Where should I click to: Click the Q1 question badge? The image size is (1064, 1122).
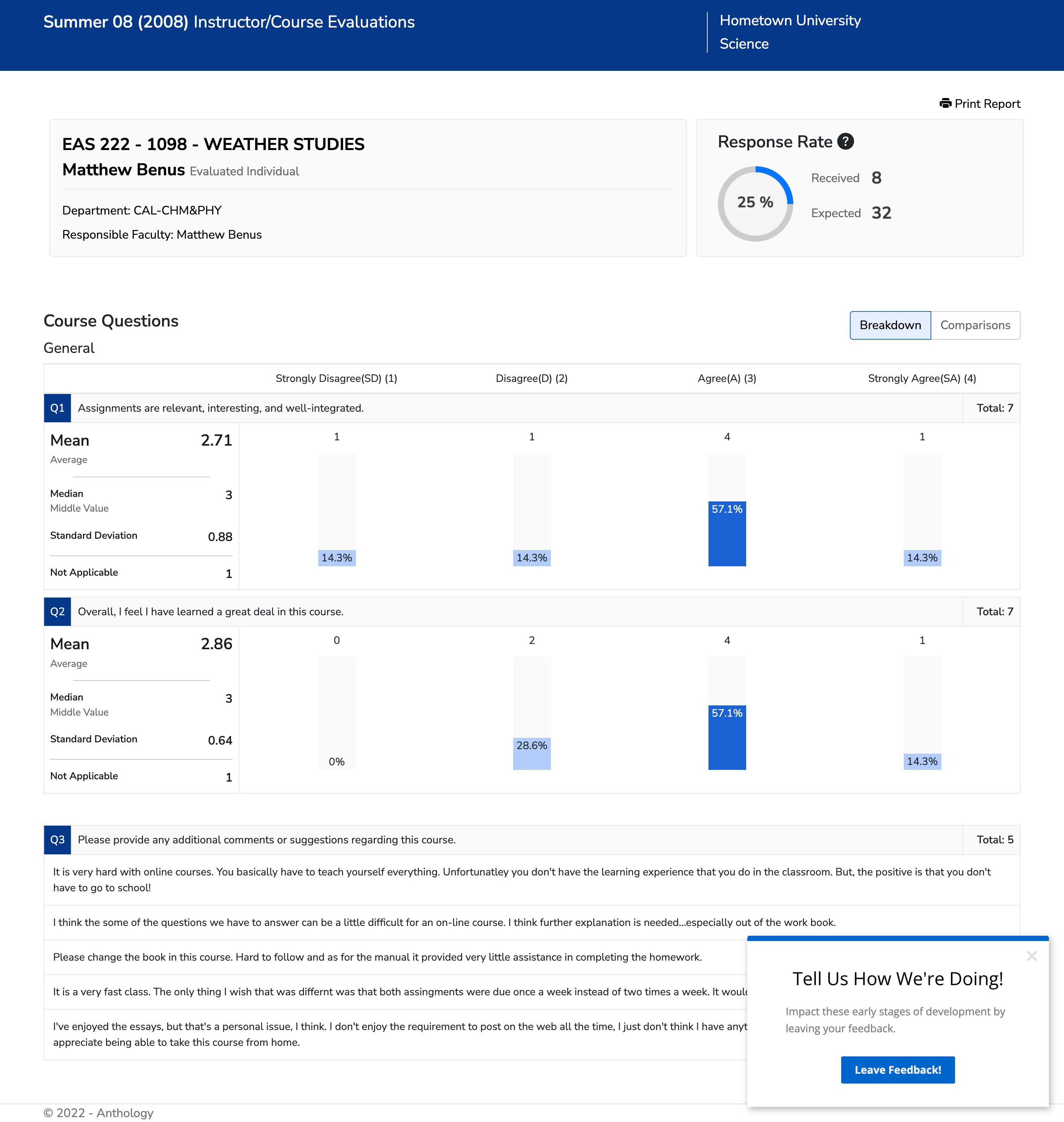pos(57,408)
